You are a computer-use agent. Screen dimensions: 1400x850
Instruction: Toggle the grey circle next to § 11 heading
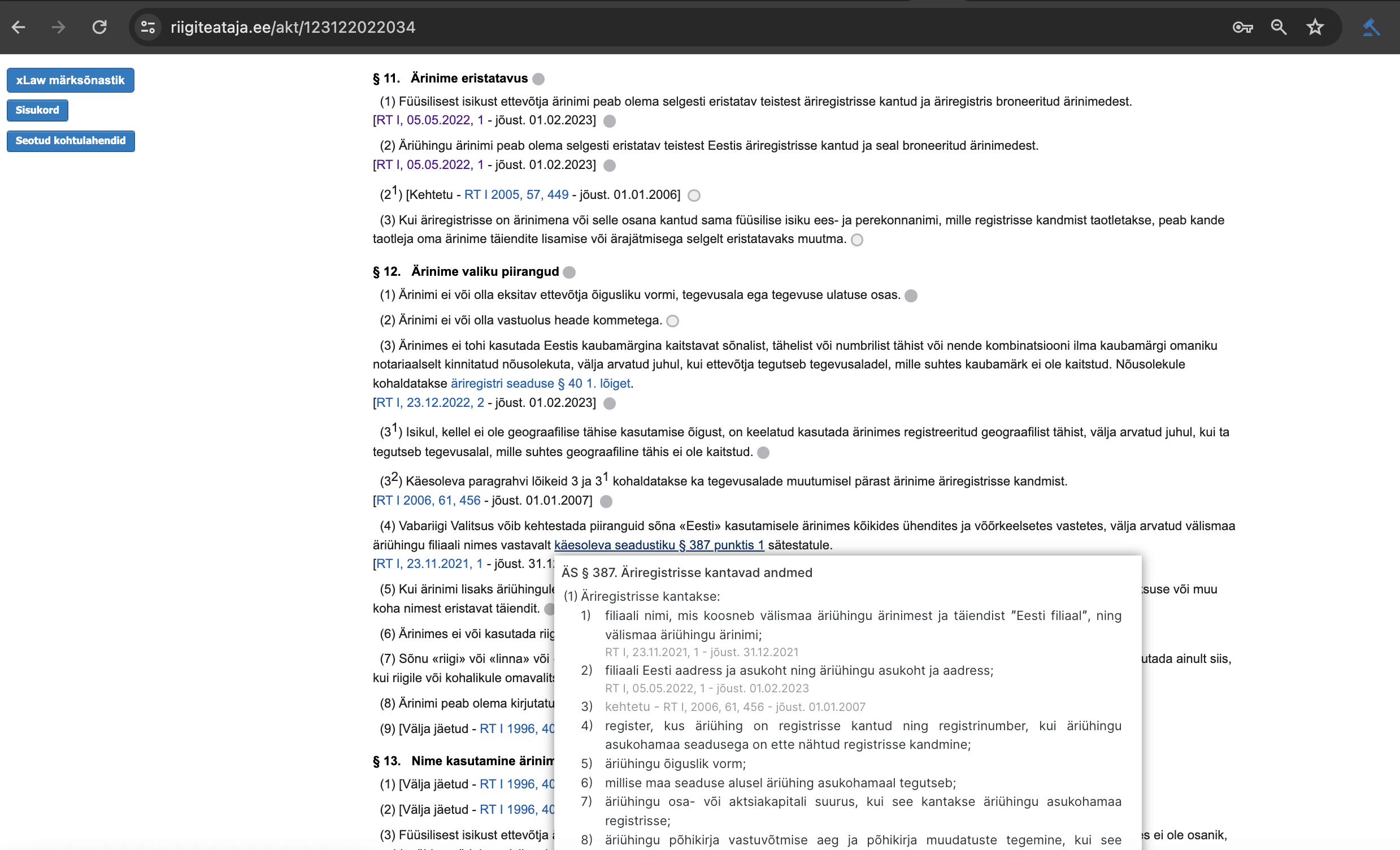tap(538, 79)
